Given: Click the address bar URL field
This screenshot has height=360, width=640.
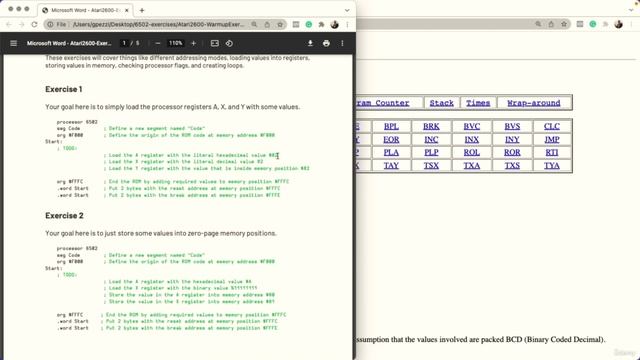Looking at the screenshot, I should pyautogui.click(x=158, y=24).
